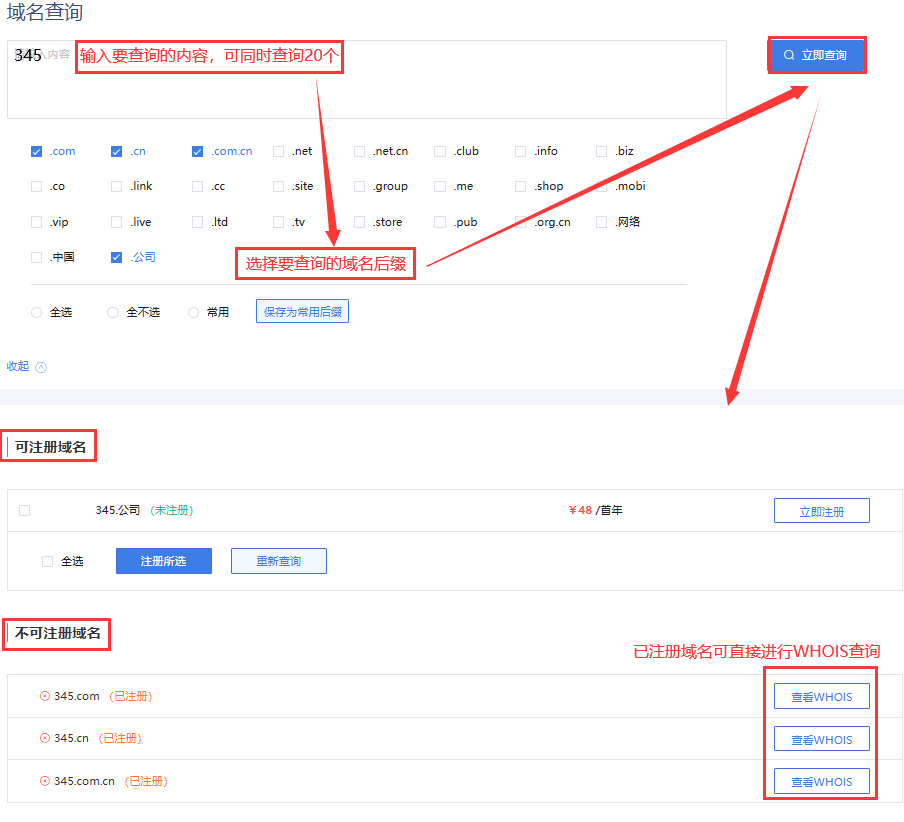This screenshot has width=904, height=822.
Task: Uncheck the .com suffix checkbox
Action: (37, 152)
